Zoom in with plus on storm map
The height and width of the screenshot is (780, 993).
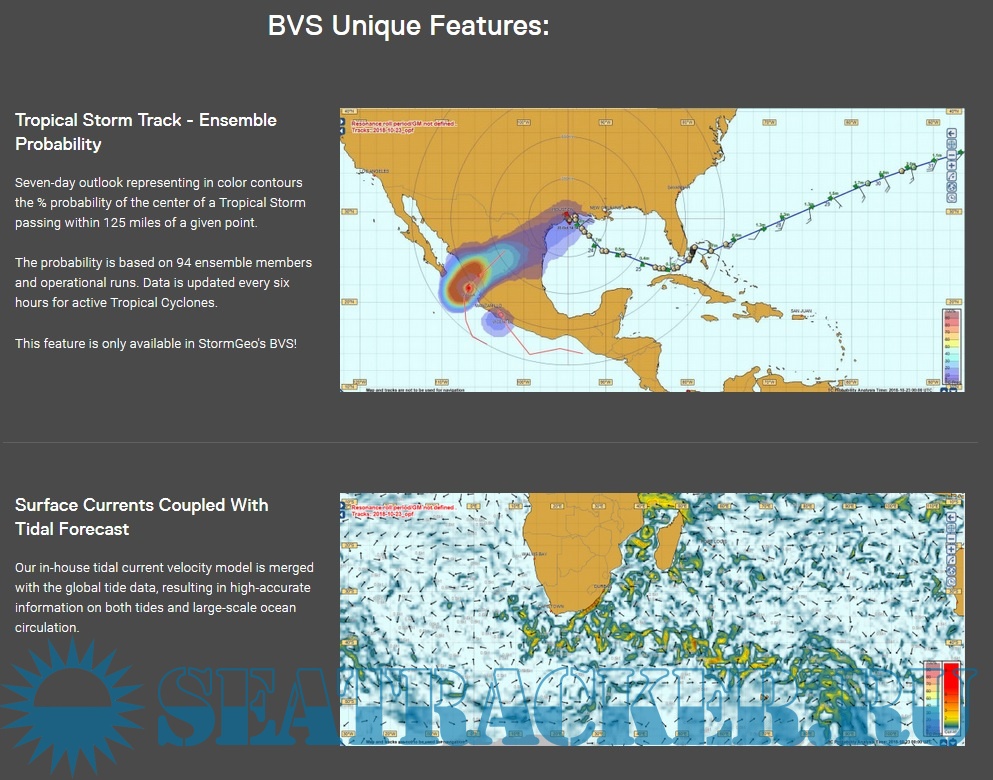951,166
